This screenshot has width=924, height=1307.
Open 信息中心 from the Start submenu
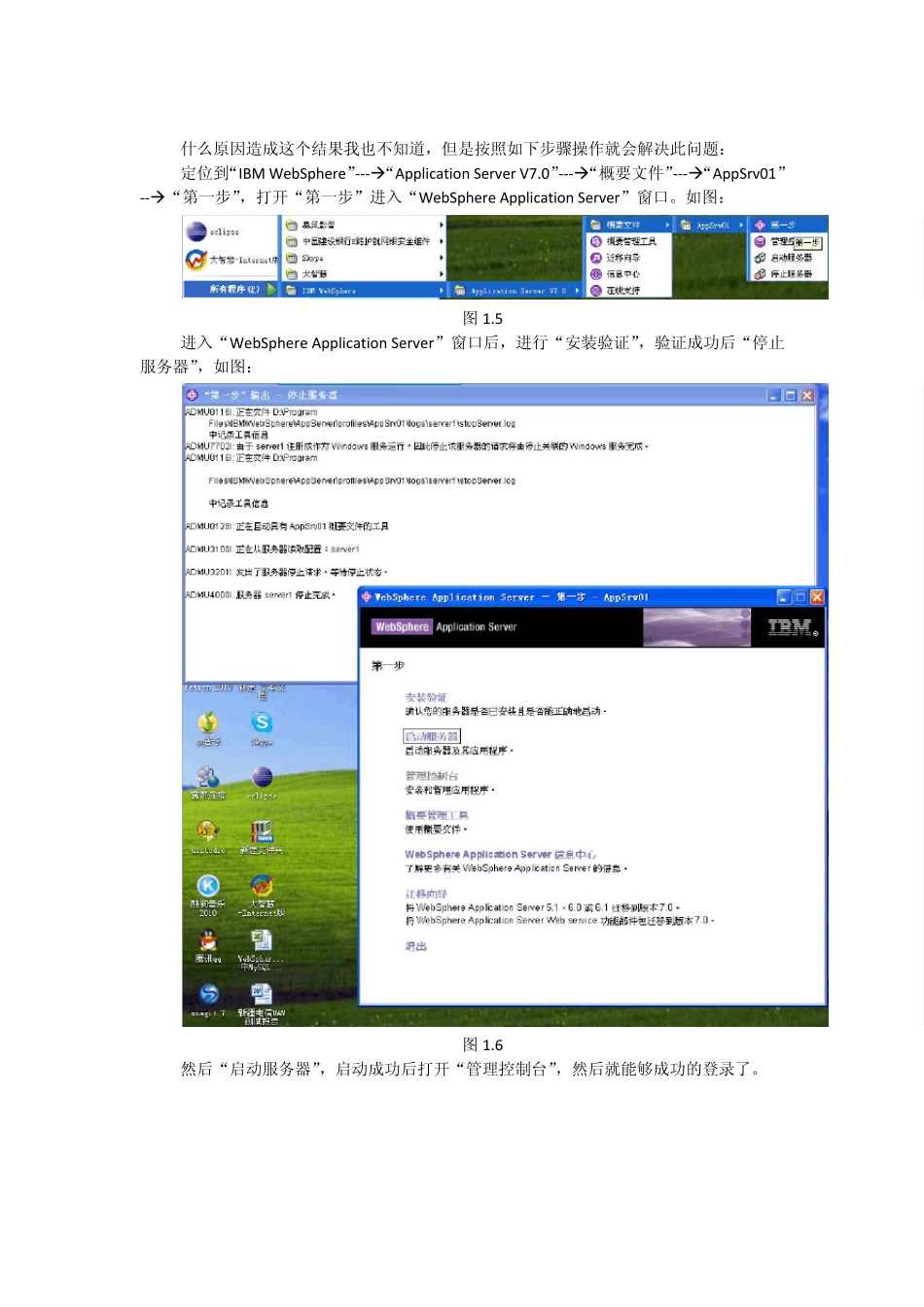point(629,274)
